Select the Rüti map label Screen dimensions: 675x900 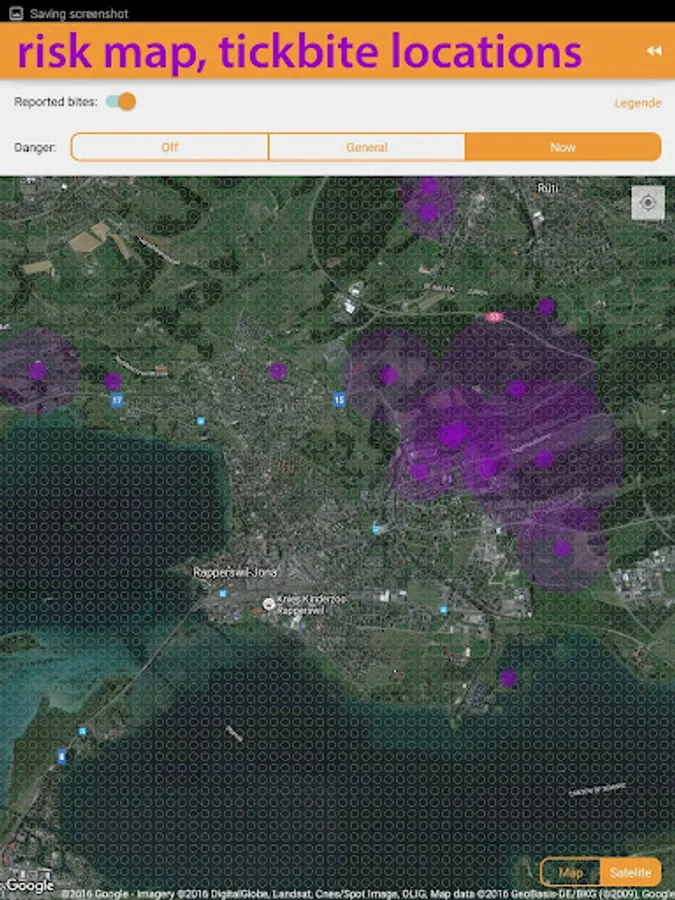pyautogui.click(x=548, y=188)
